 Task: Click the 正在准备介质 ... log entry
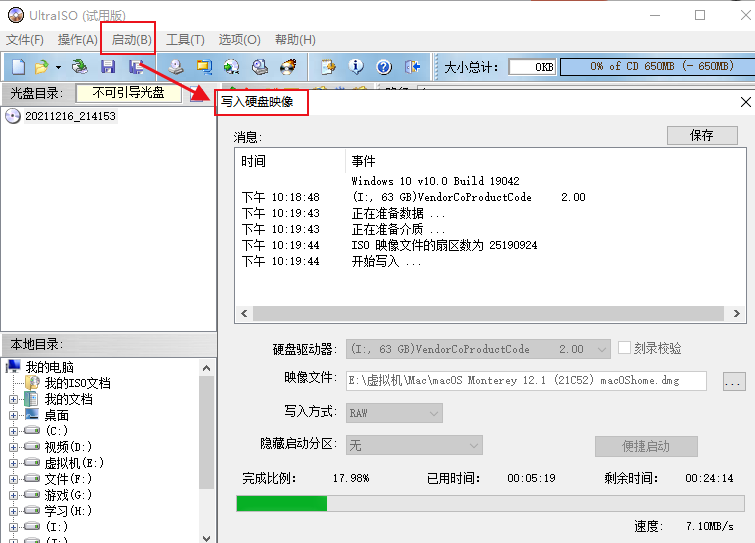tap(398, 229)
